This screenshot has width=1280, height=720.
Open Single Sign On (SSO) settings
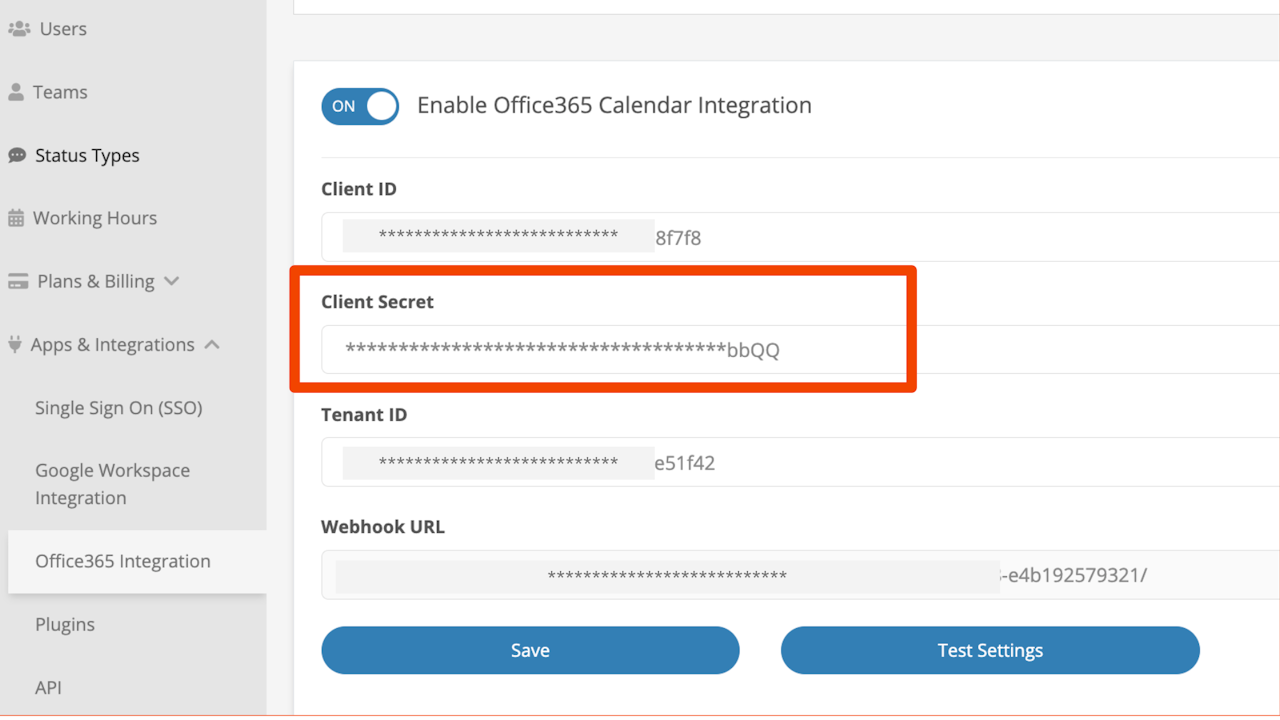[x=119, y=408]
